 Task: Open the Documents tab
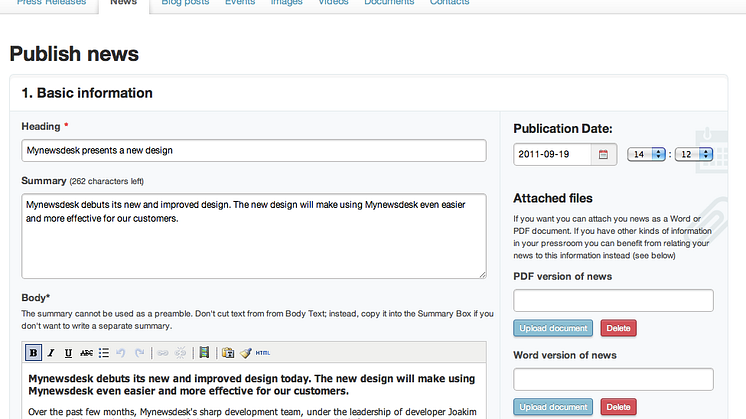[389, 2]
